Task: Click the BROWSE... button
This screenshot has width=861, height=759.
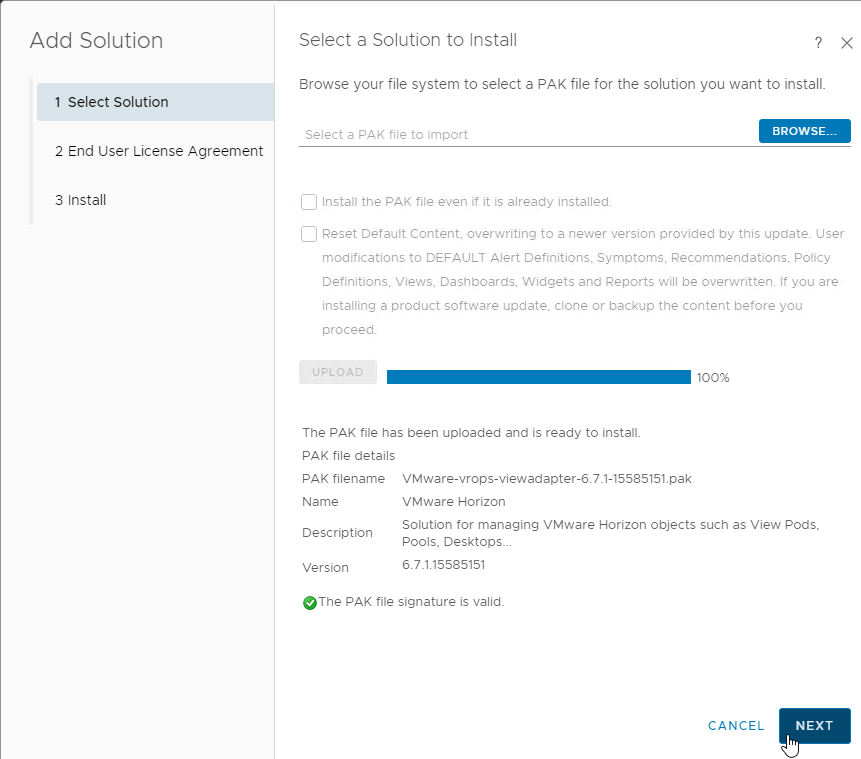Action: click(804, 131)
